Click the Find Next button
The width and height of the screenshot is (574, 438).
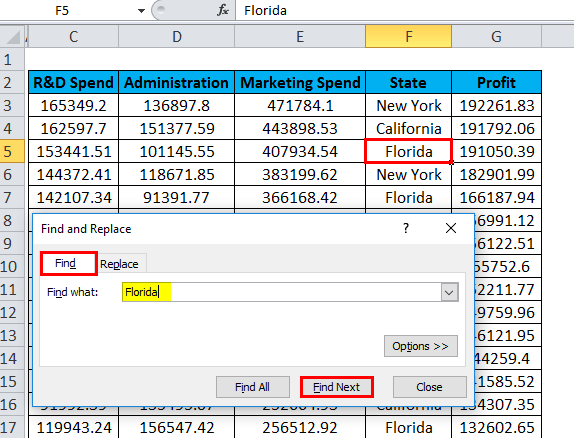[337, 387]
